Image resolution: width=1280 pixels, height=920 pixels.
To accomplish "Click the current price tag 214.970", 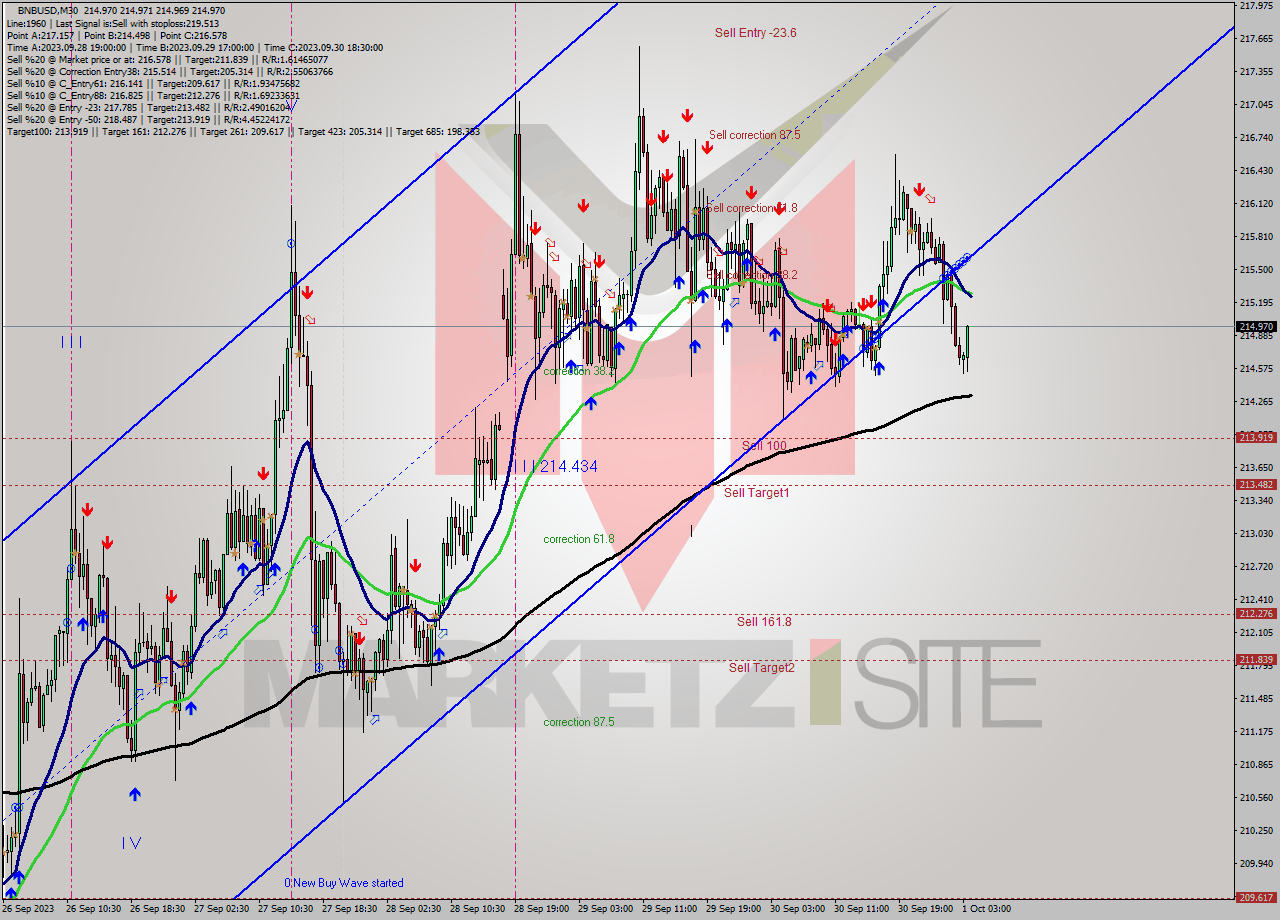I will coord(1256,326).
